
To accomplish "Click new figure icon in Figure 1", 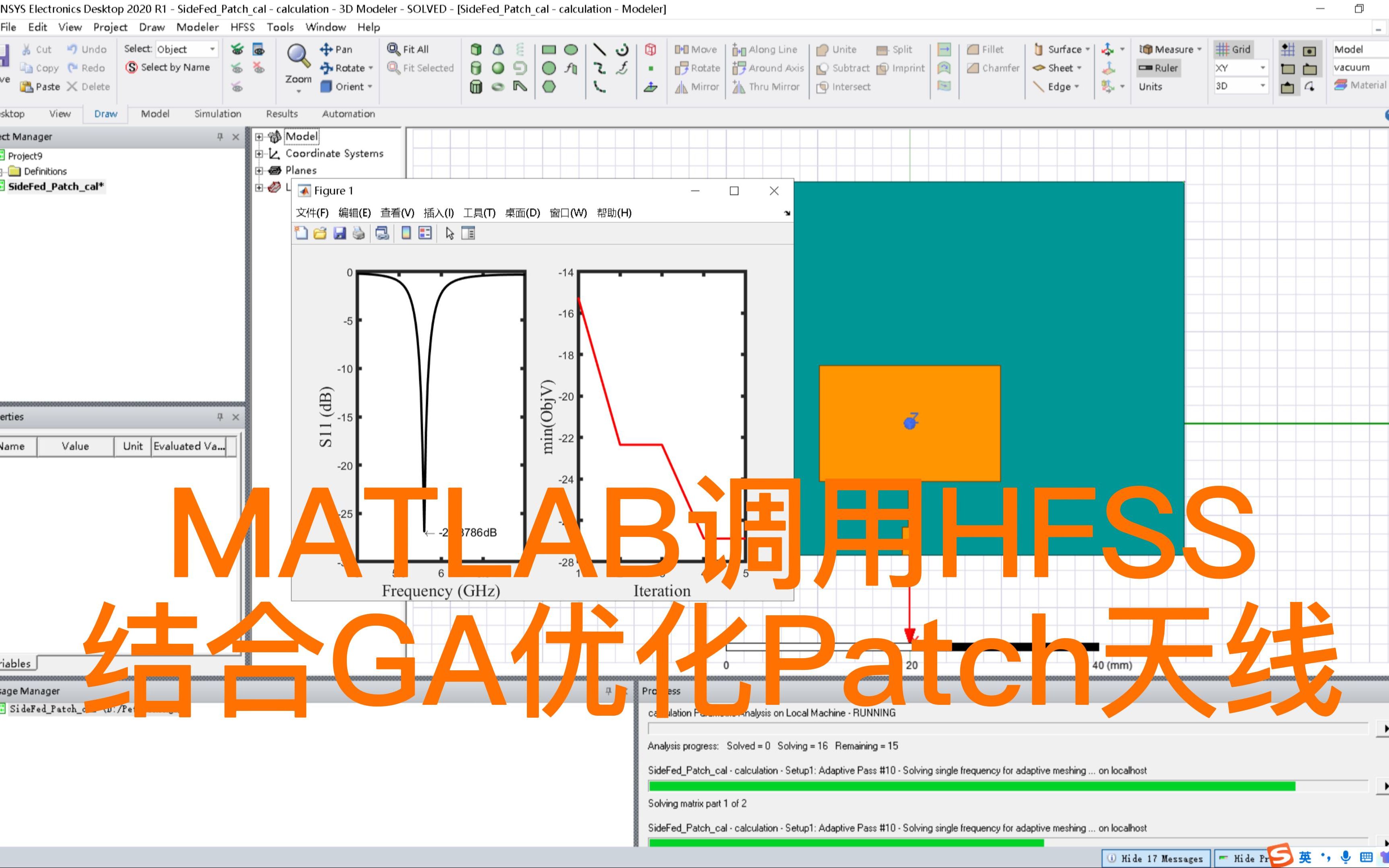I will tap(301, 233).
